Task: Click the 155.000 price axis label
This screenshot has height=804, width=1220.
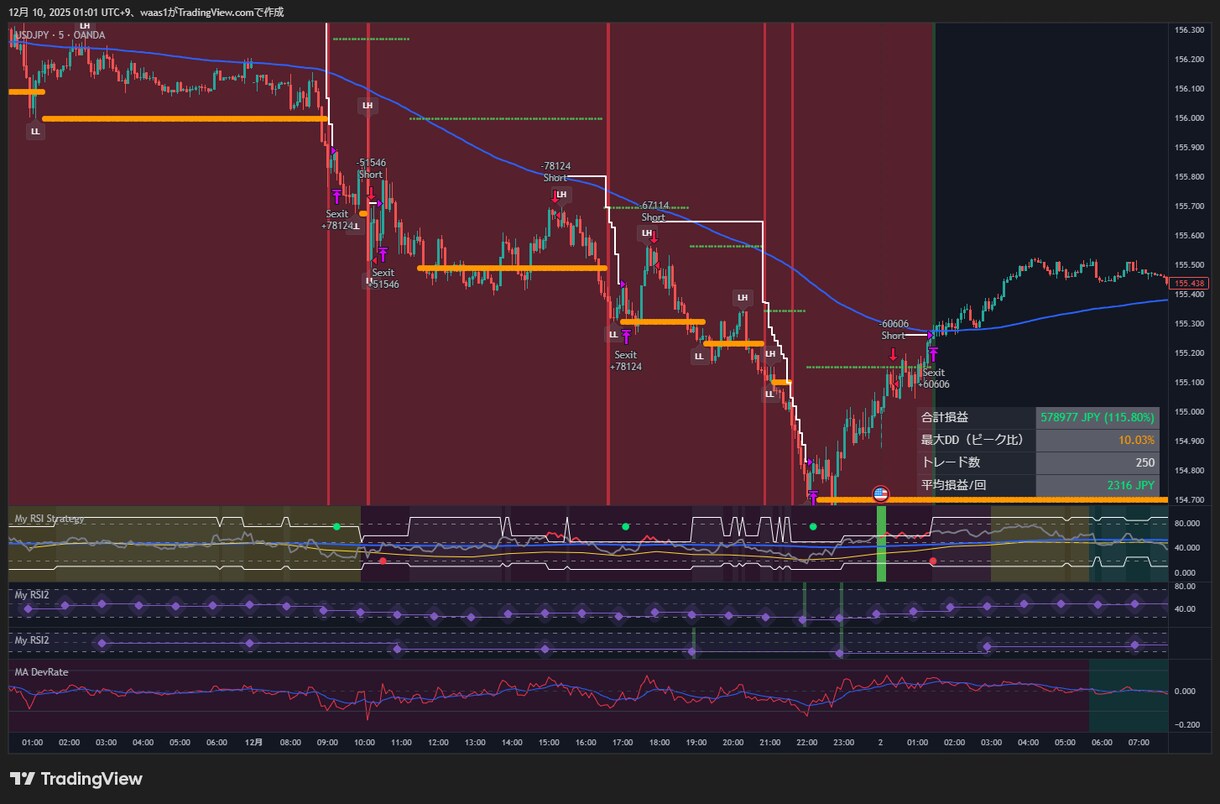Action: coord(1189,412)
